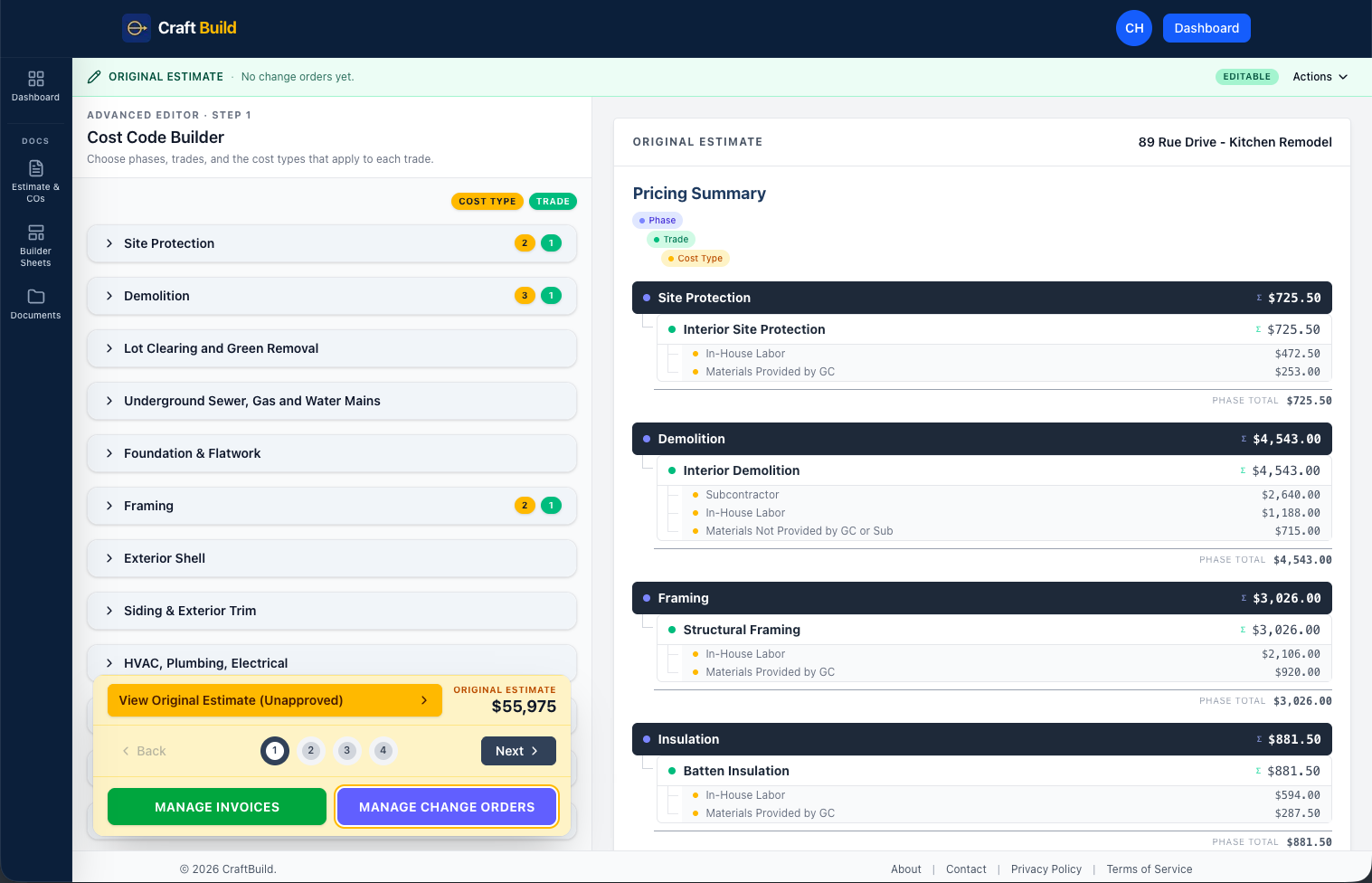Screen dimensions: 1372x883
Task: Click the Craft Build logo icon
Action: coord(137,28)
